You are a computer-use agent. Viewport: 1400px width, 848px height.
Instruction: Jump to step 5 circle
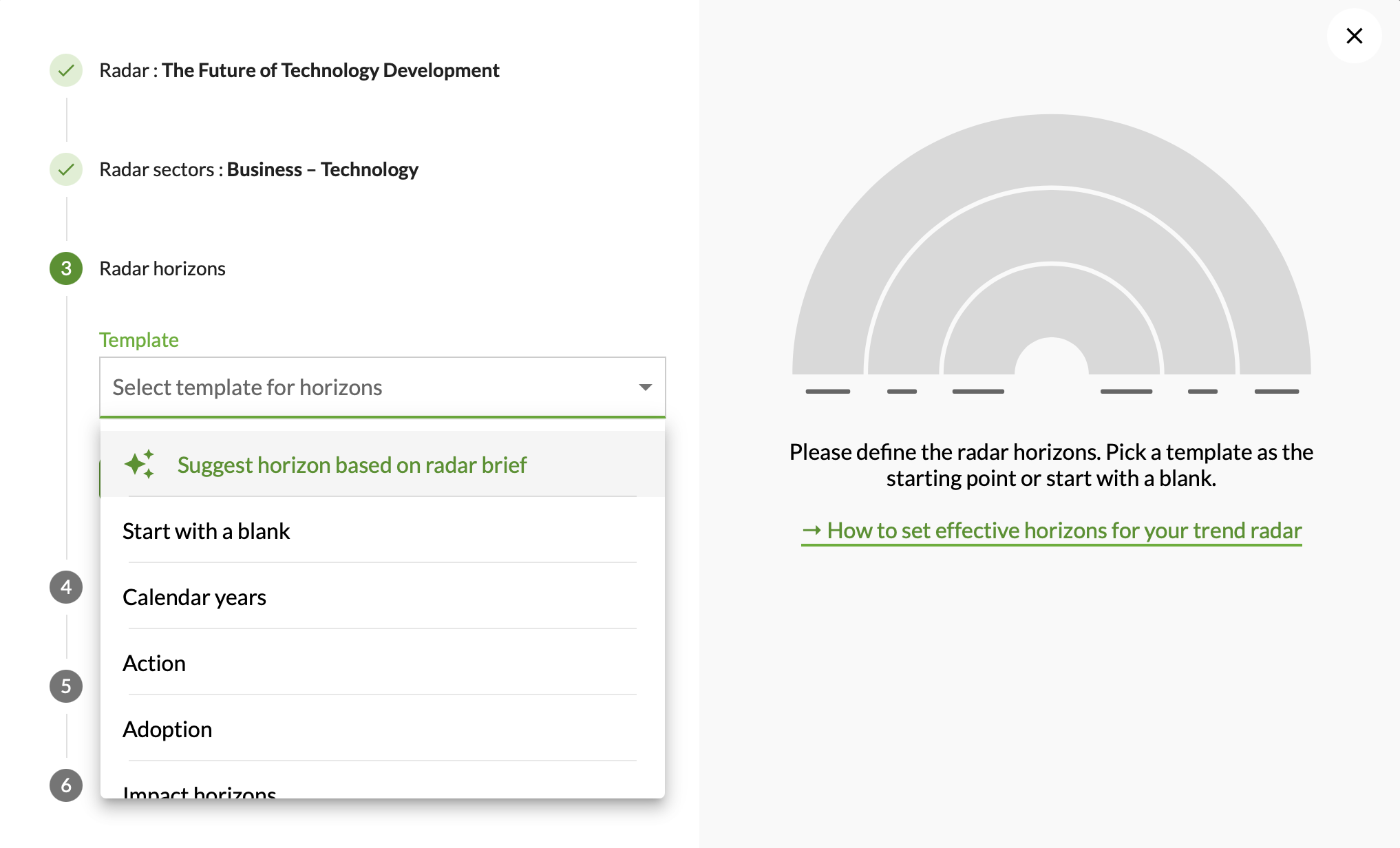click(66, 686)
